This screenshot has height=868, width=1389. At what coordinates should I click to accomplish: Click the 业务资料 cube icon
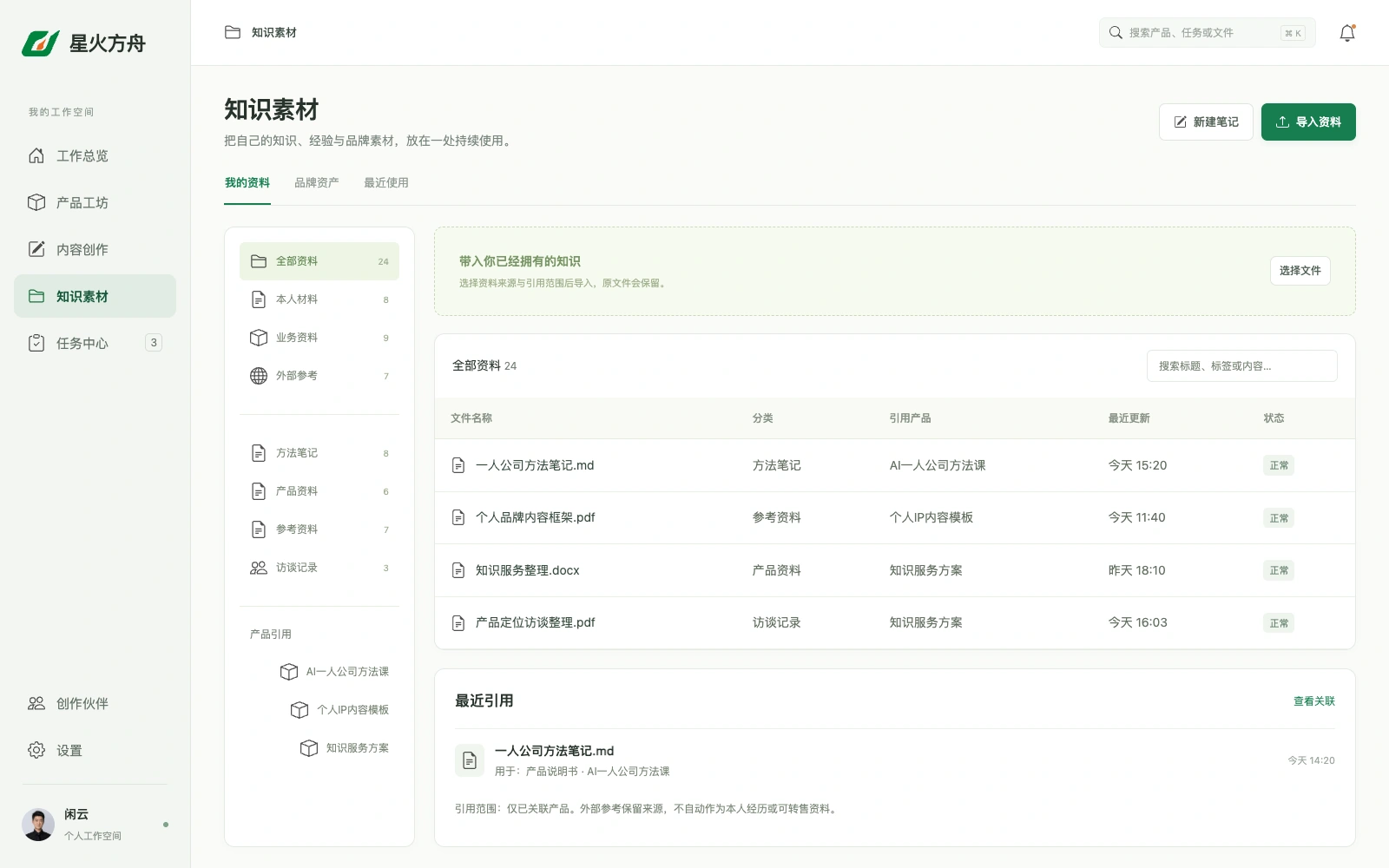click(x=259, y=338)
